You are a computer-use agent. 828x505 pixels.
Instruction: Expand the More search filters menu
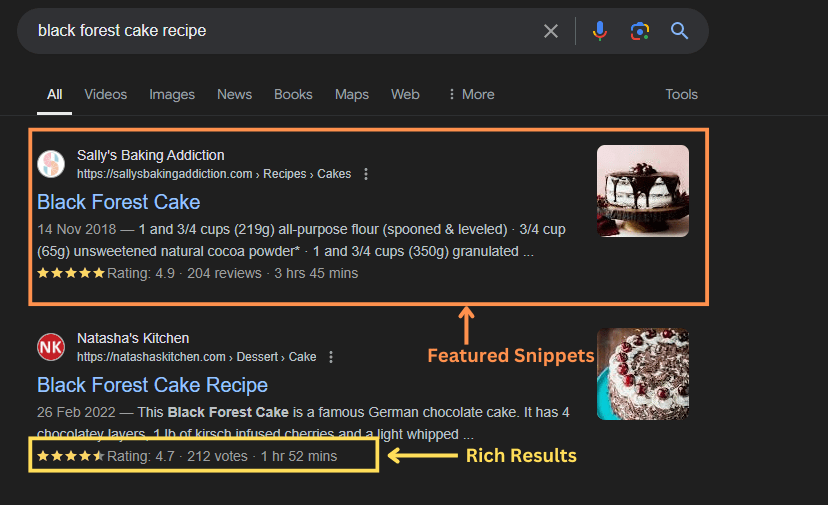tap(471, 95)
